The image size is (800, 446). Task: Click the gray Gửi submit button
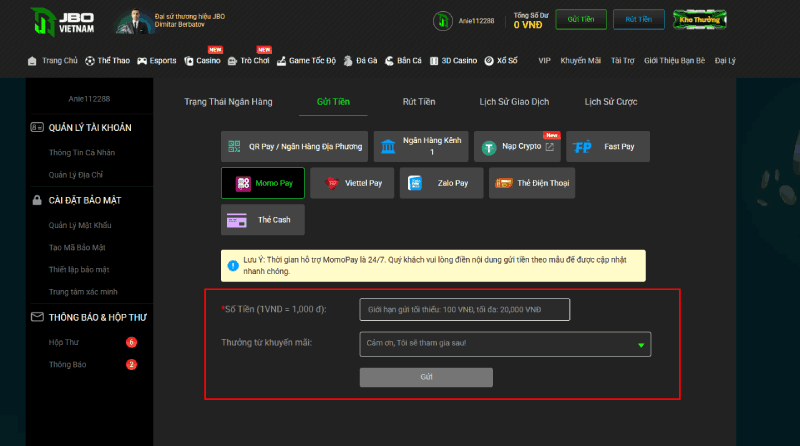426,377
